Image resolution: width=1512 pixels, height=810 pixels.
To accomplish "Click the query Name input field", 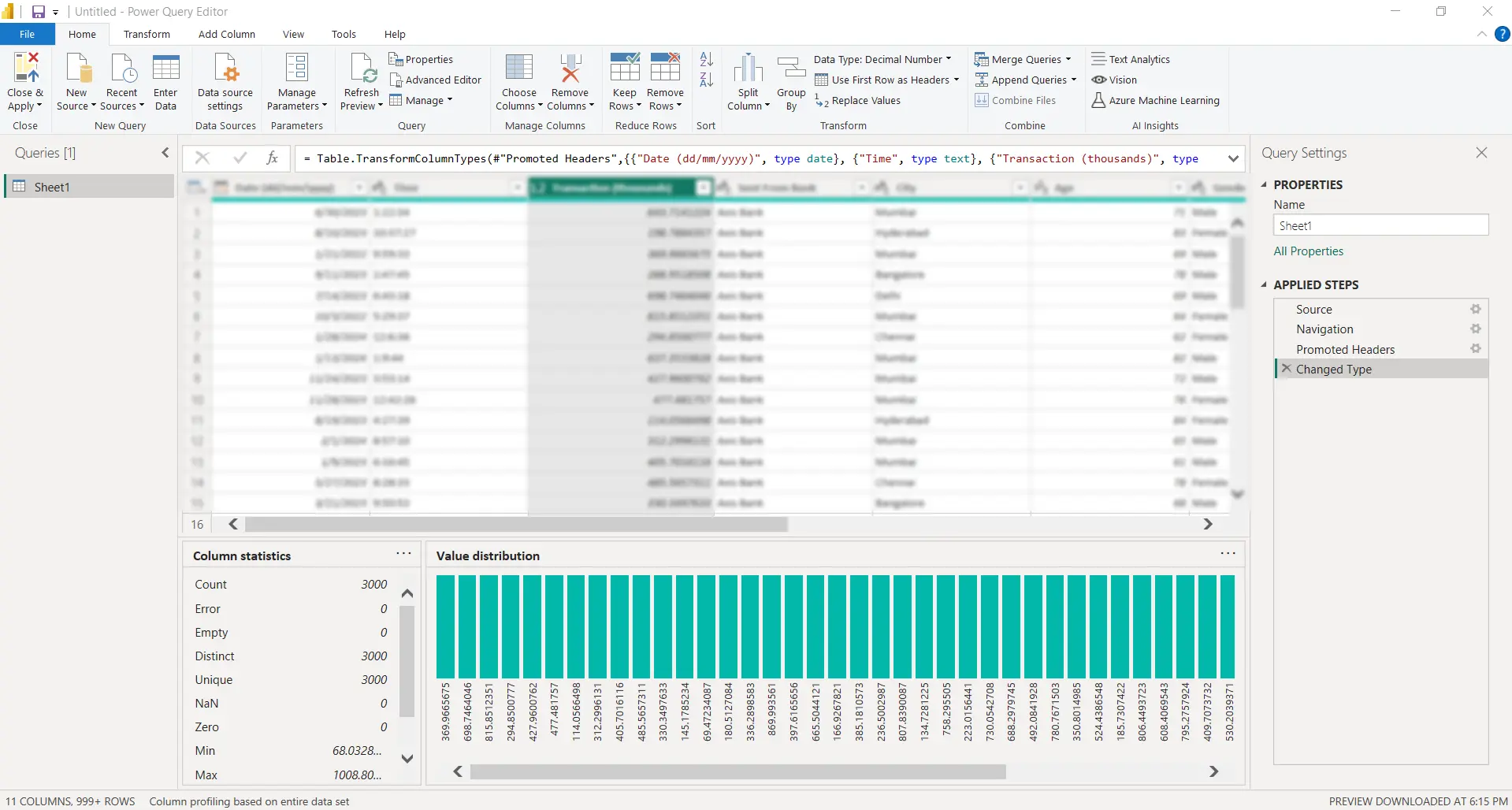I will [1380, 225].
